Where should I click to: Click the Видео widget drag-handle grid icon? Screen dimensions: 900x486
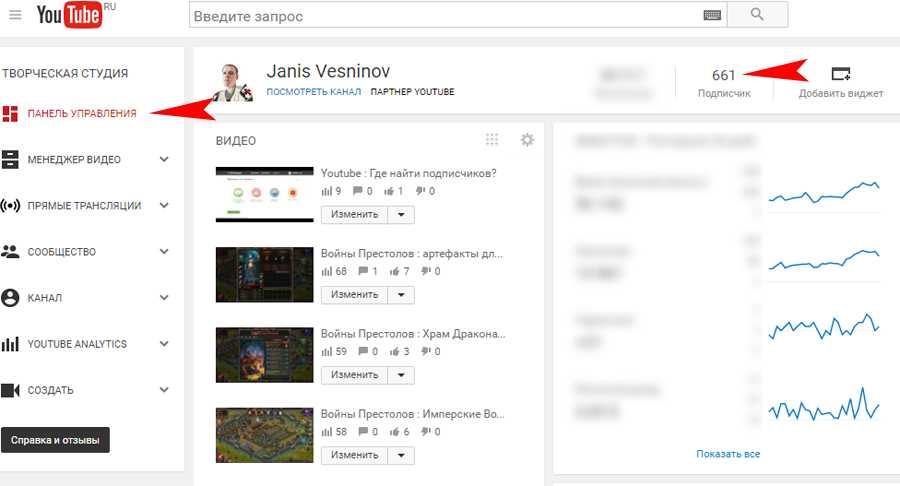tap(492, 139)
